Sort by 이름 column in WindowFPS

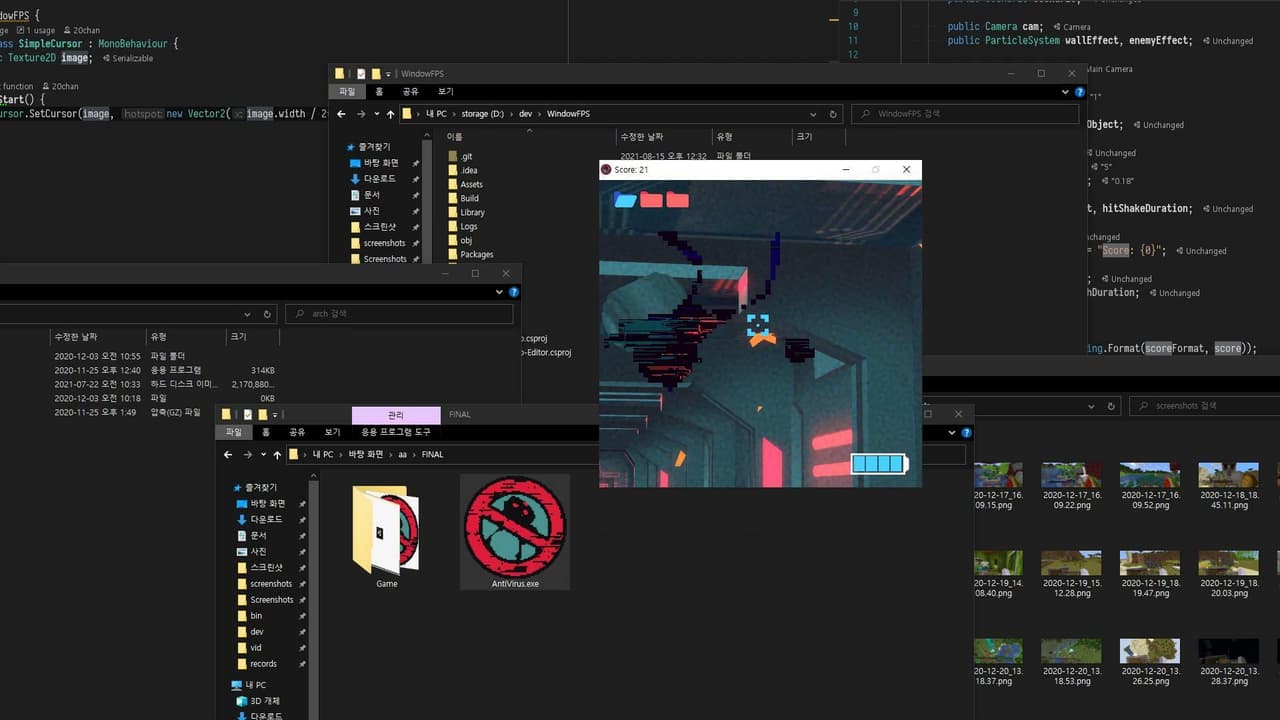coord(455,136)
